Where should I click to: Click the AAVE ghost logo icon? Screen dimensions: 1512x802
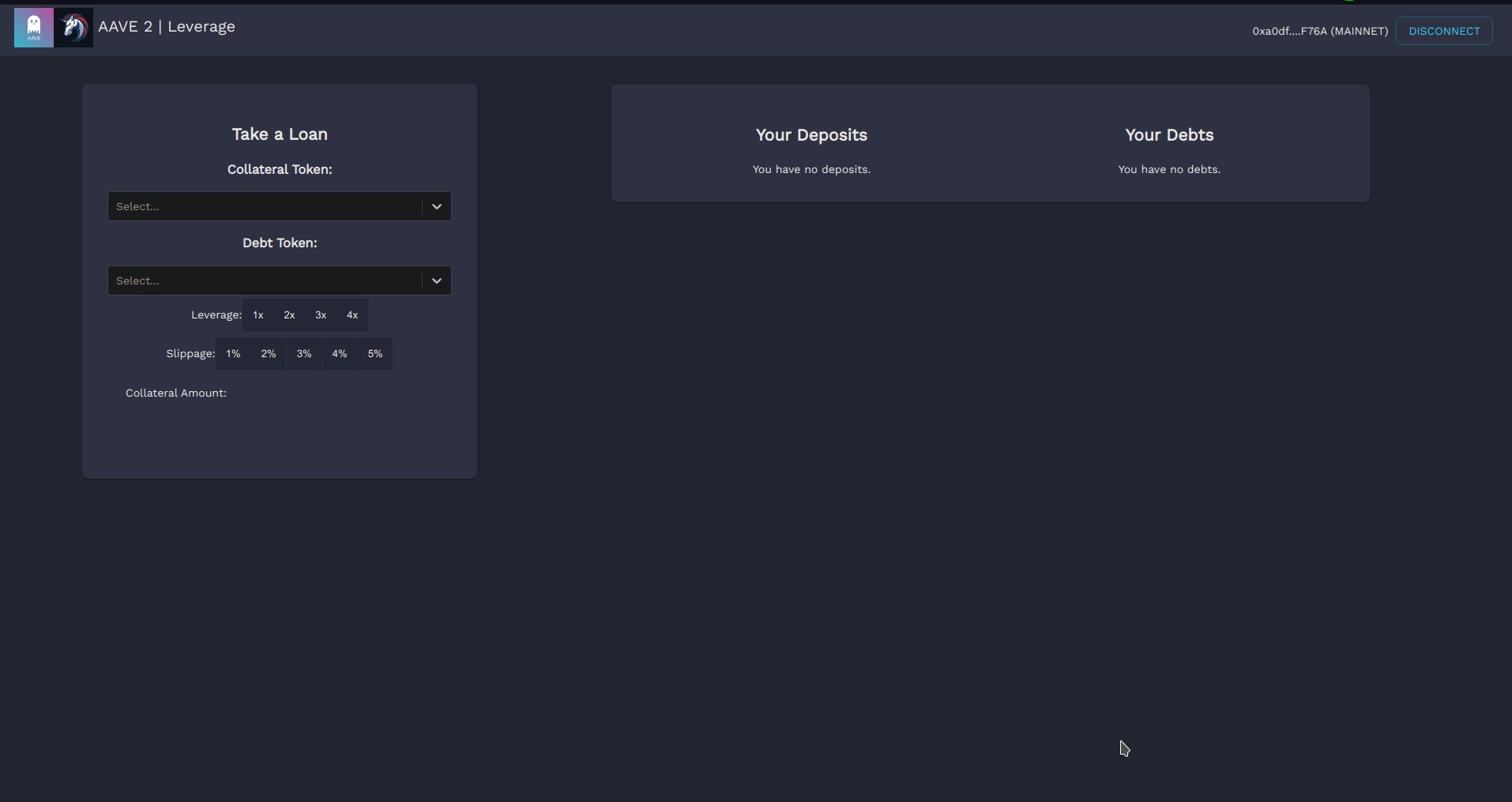click(x=34, y=28)
